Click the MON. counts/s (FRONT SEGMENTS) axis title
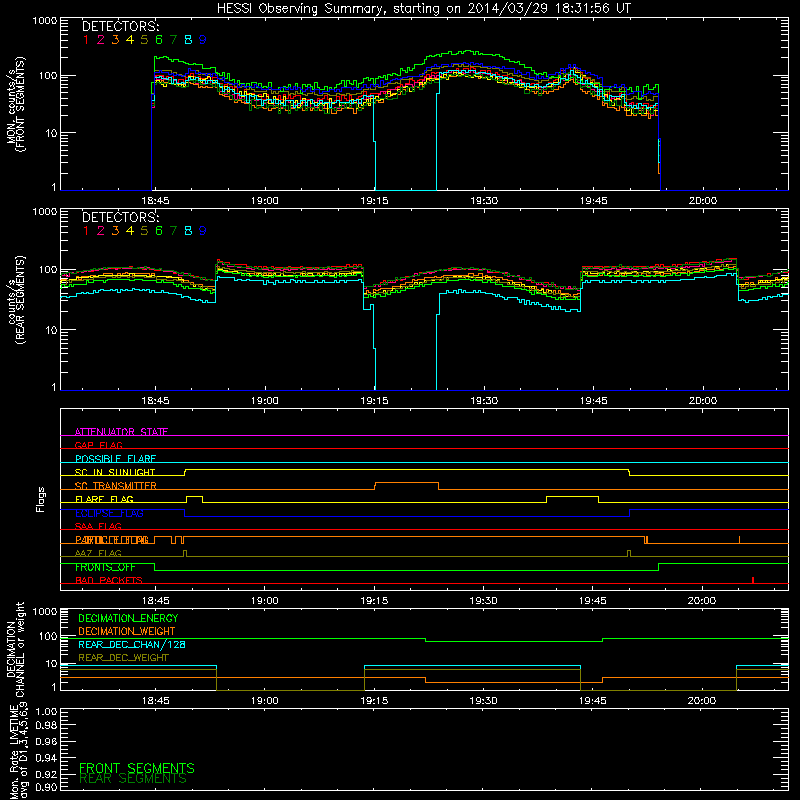 [15, 104]
